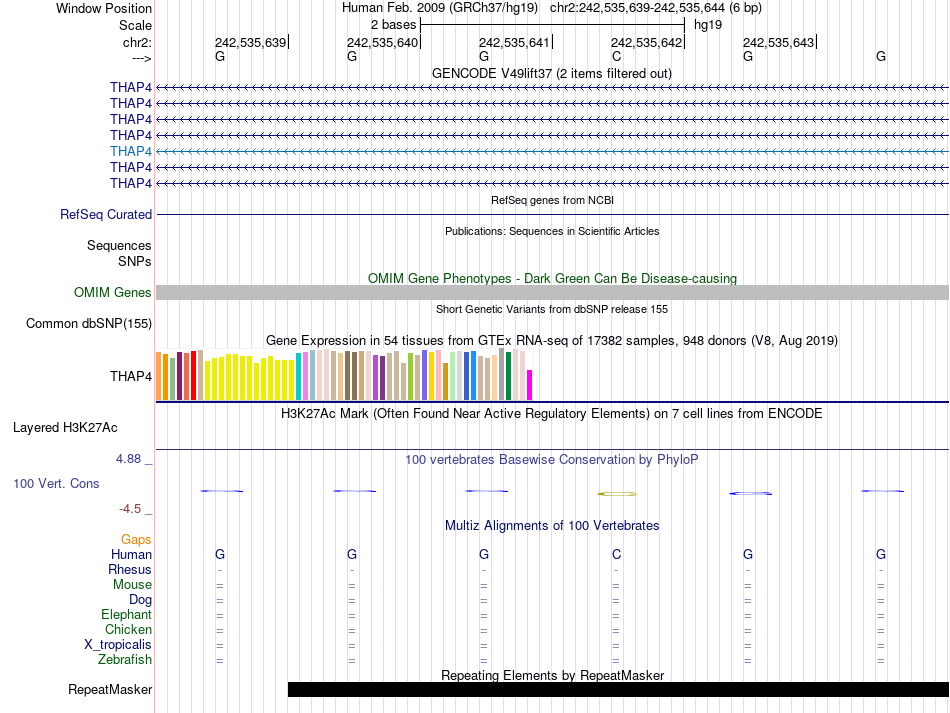This screenshot has width=950, height=713.
Task: Click the yellow PhyloP conservation mark under C
Action: 617,494
